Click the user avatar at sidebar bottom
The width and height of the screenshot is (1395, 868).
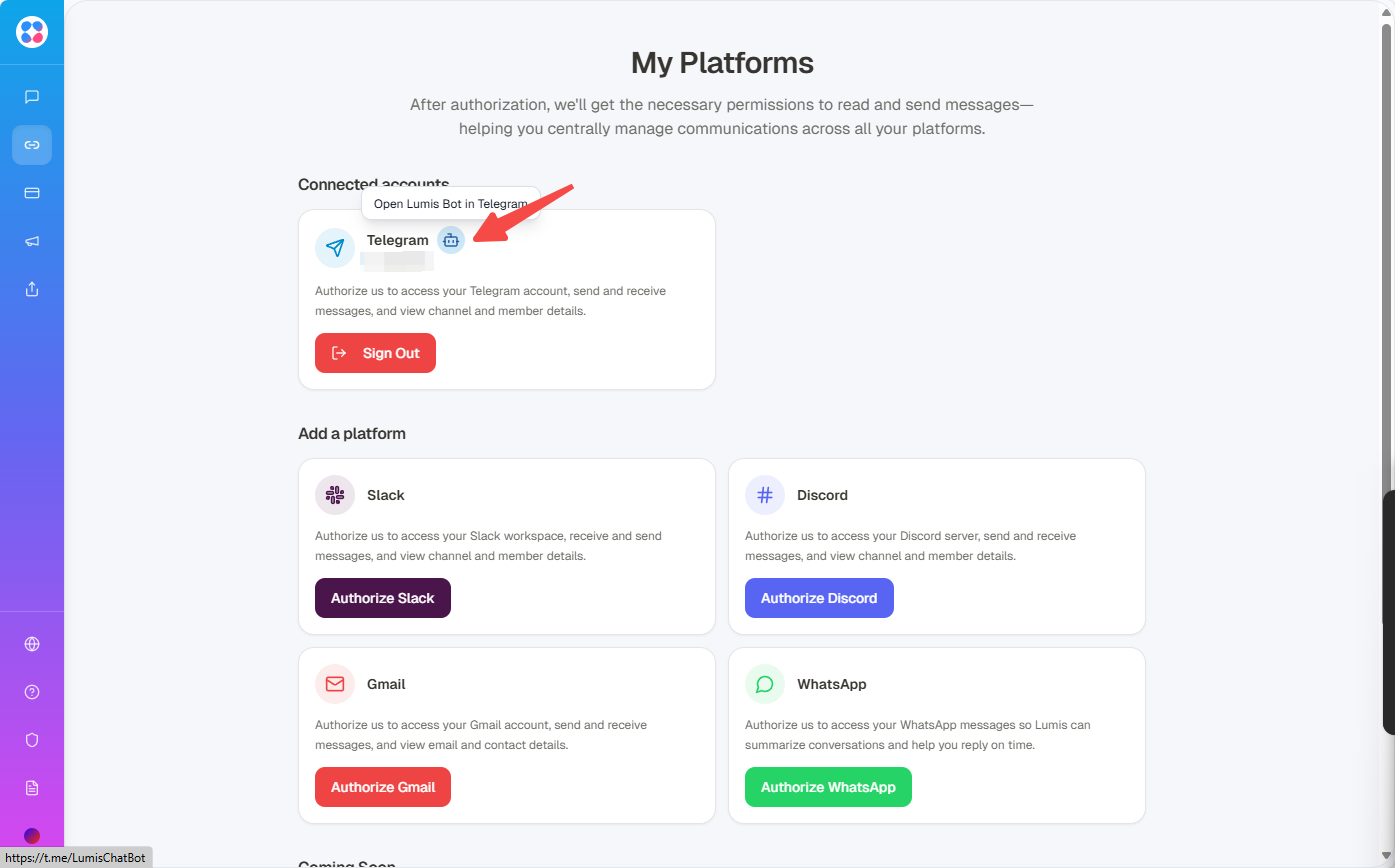[32, 836]
